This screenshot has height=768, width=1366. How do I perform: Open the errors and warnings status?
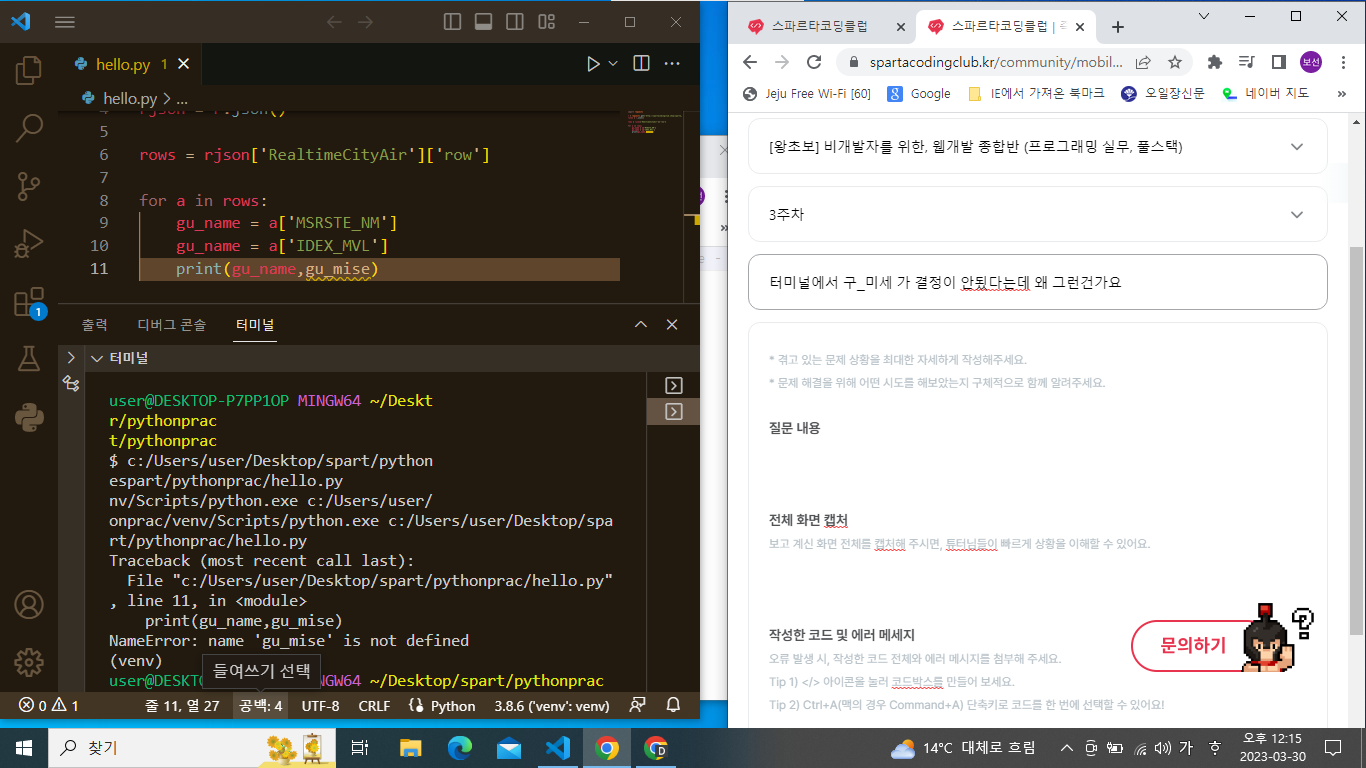tap(49, 705)
